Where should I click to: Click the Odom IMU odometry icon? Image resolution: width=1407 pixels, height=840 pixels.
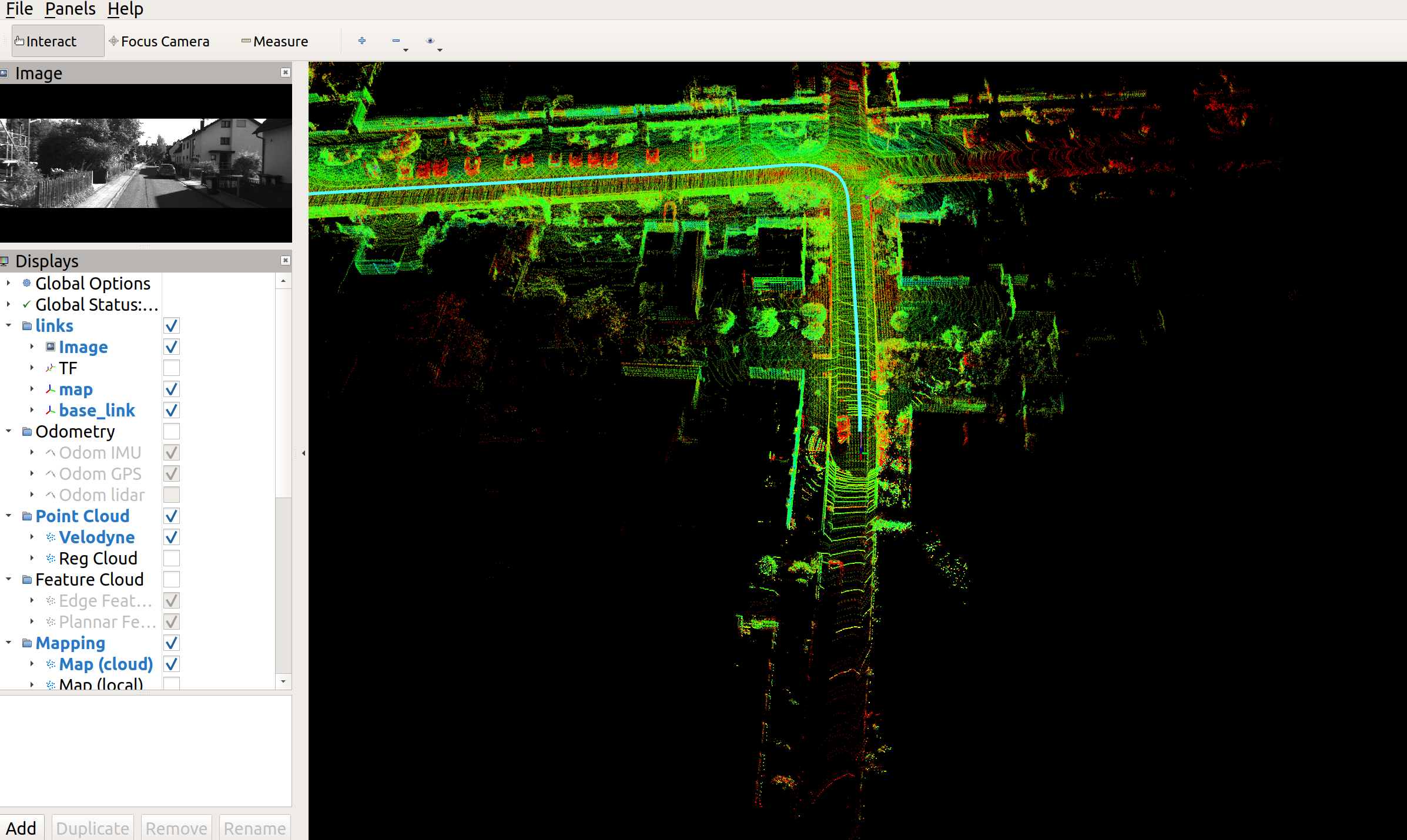[x=51, y=452]
